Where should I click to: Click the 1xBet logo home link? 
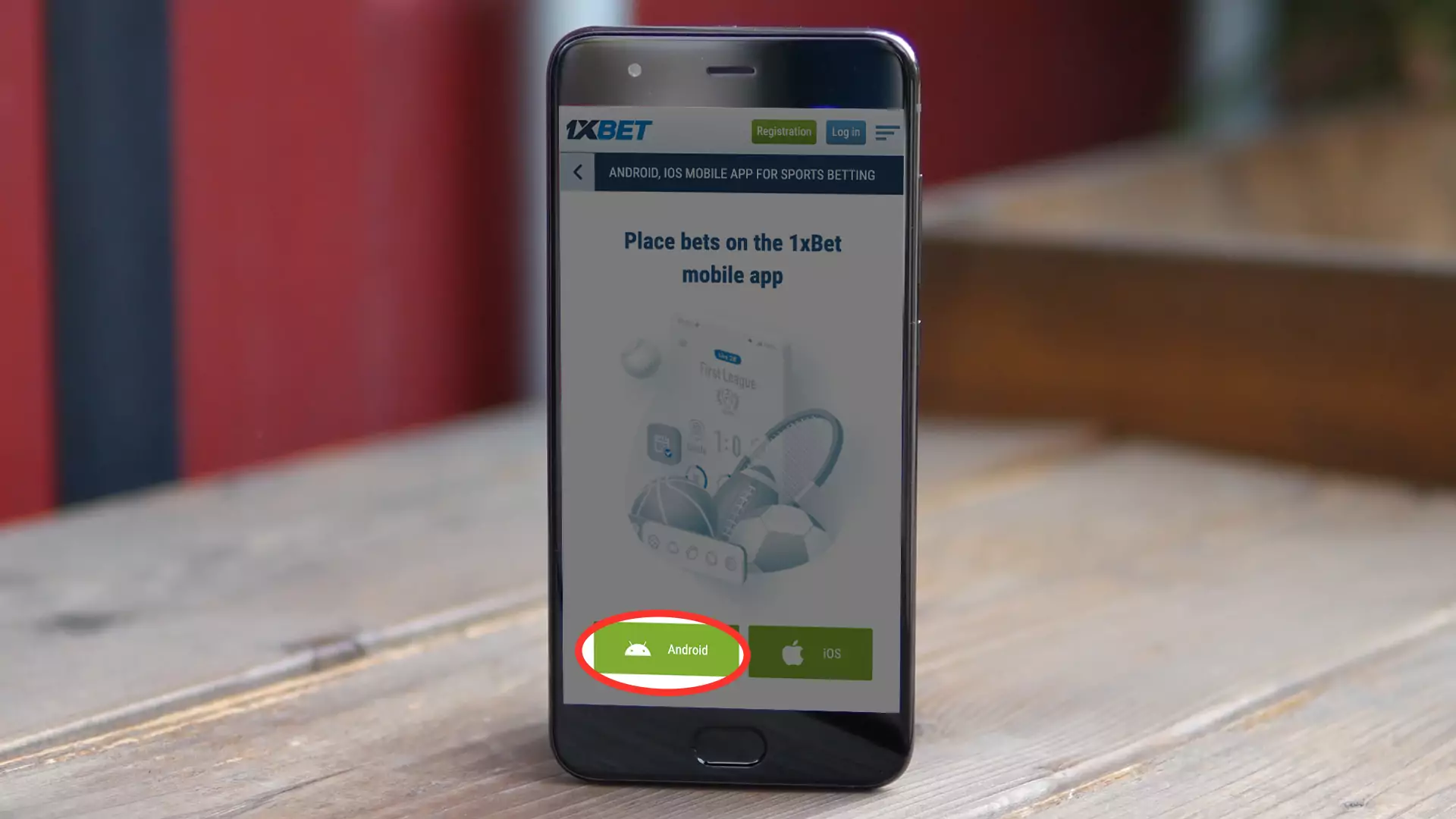[x=609, y=130]
